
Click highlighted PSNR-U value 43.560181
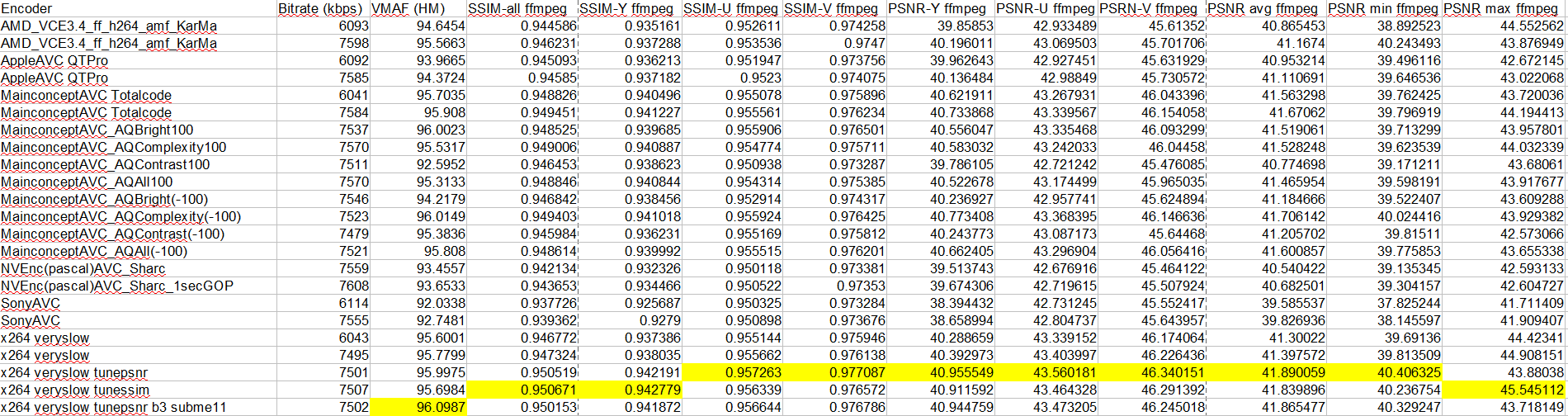tap(1046, 372)
